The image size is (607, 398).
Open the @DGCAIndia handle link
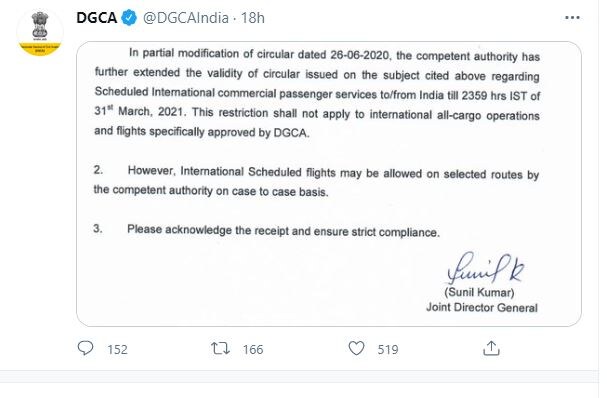(186, 18)
